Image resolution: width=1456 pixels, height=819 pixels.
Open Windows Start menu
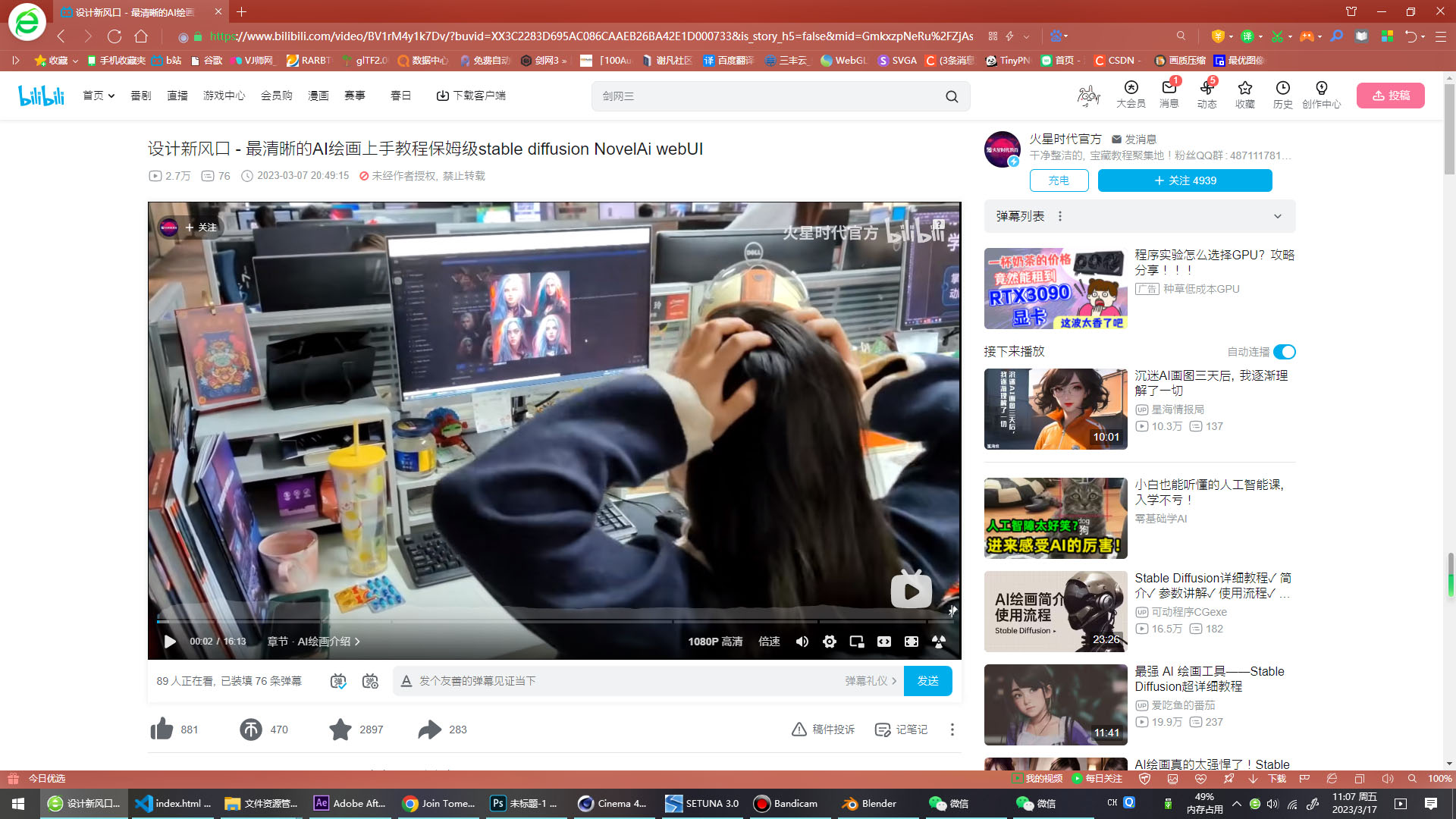click(x=18, y=804)
